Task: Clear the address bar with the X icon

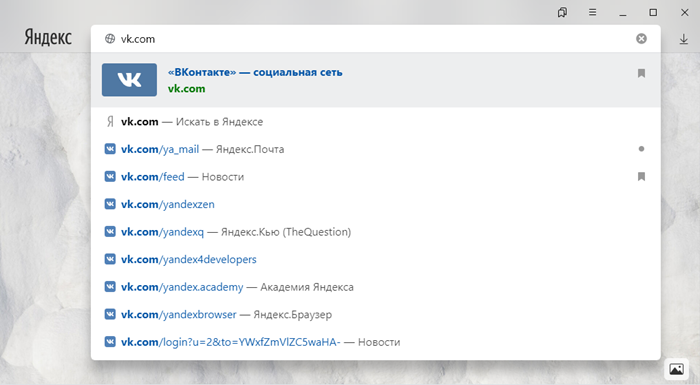Action: [x=641, y=39]
